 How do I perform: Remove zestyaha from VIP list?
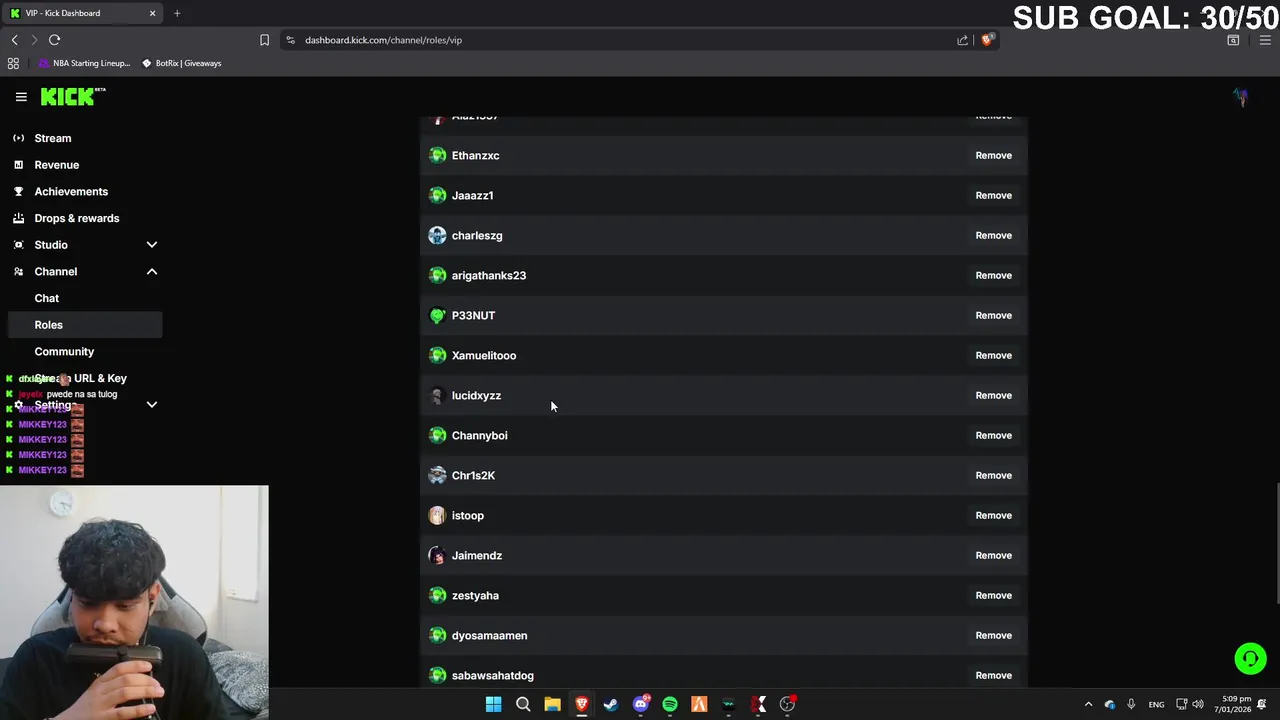point(993,595)
